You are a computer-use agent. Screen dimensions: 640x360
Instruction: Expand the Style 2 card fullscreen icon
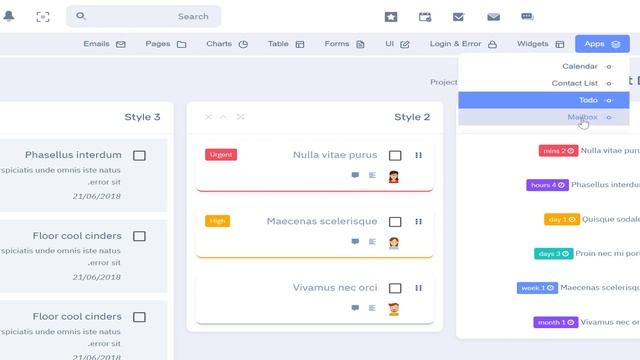(x=240, y=117)
